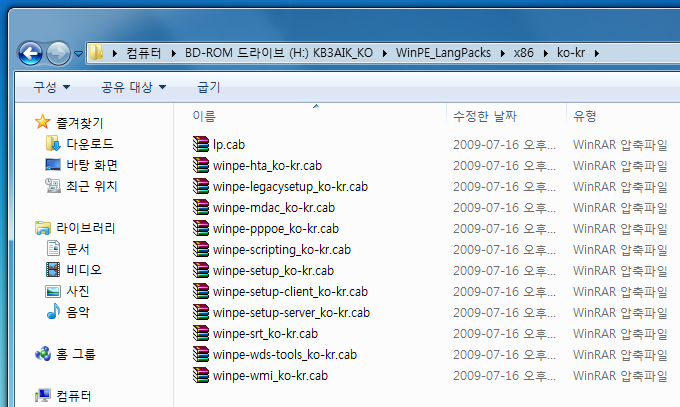Select the winpe-wmi_ko-kr.cab archive icon
Viewport: 680px width, 407px height.
[x=201, y=375]
